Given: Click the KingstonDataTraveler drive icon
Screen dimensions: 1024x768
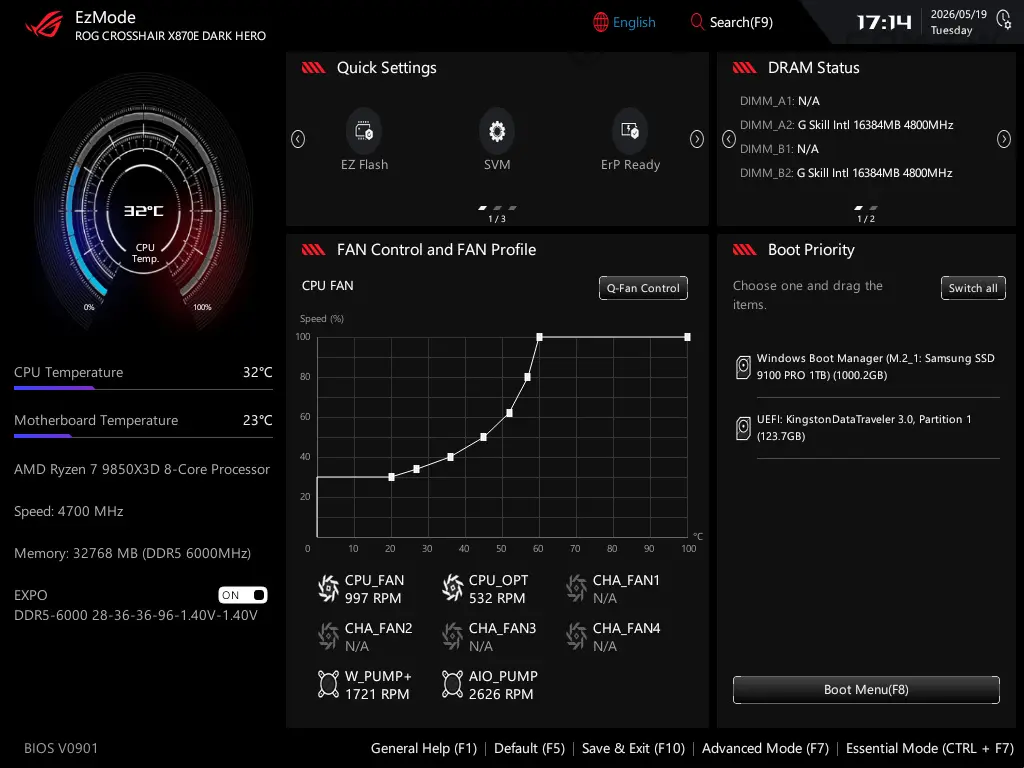Looking at the screenshot, I should point(743,428).
